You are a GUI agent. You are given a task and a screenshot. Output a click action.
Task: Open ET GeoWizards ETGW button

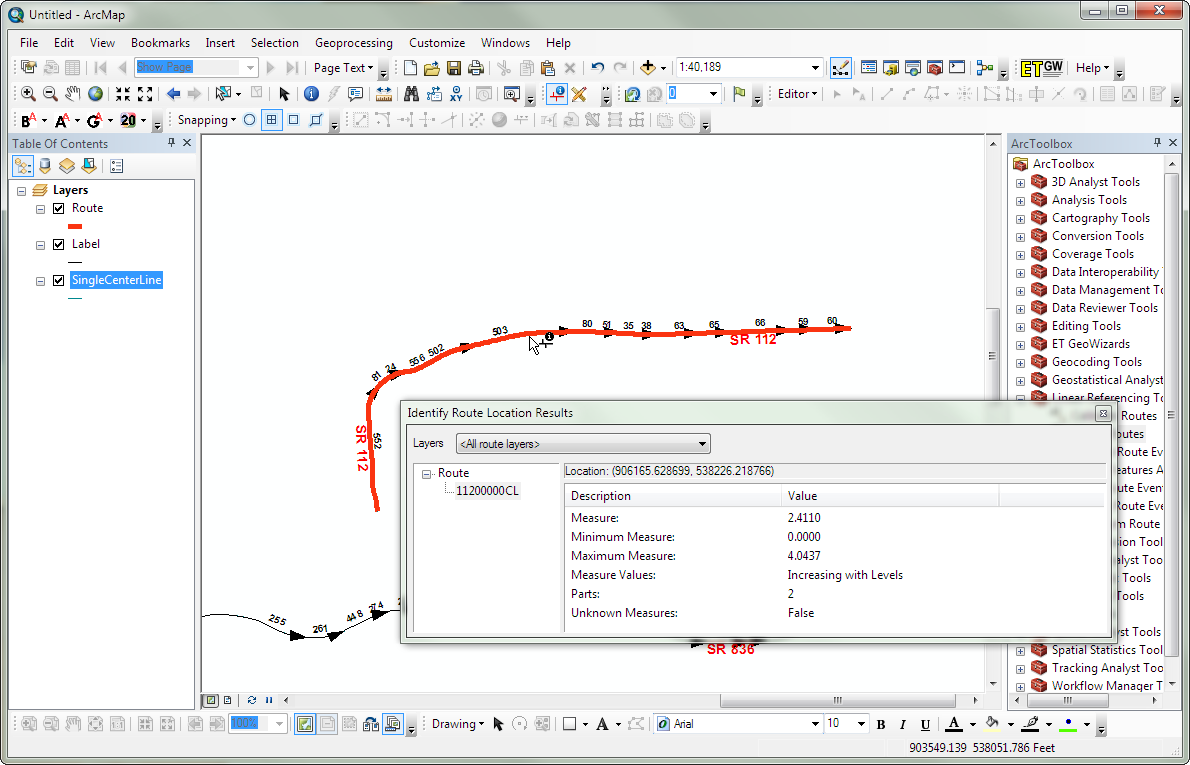click(1041, 68)
